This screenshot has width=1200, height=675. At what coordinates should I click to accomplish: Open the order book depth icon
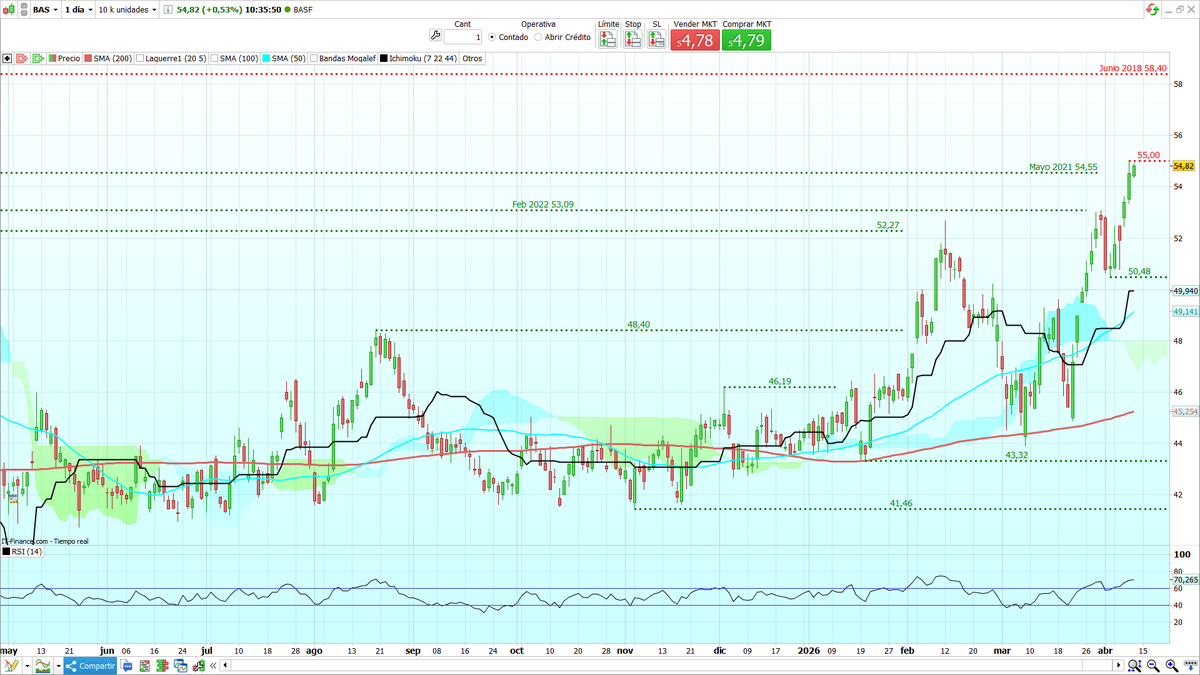click(x=162, y=666)
